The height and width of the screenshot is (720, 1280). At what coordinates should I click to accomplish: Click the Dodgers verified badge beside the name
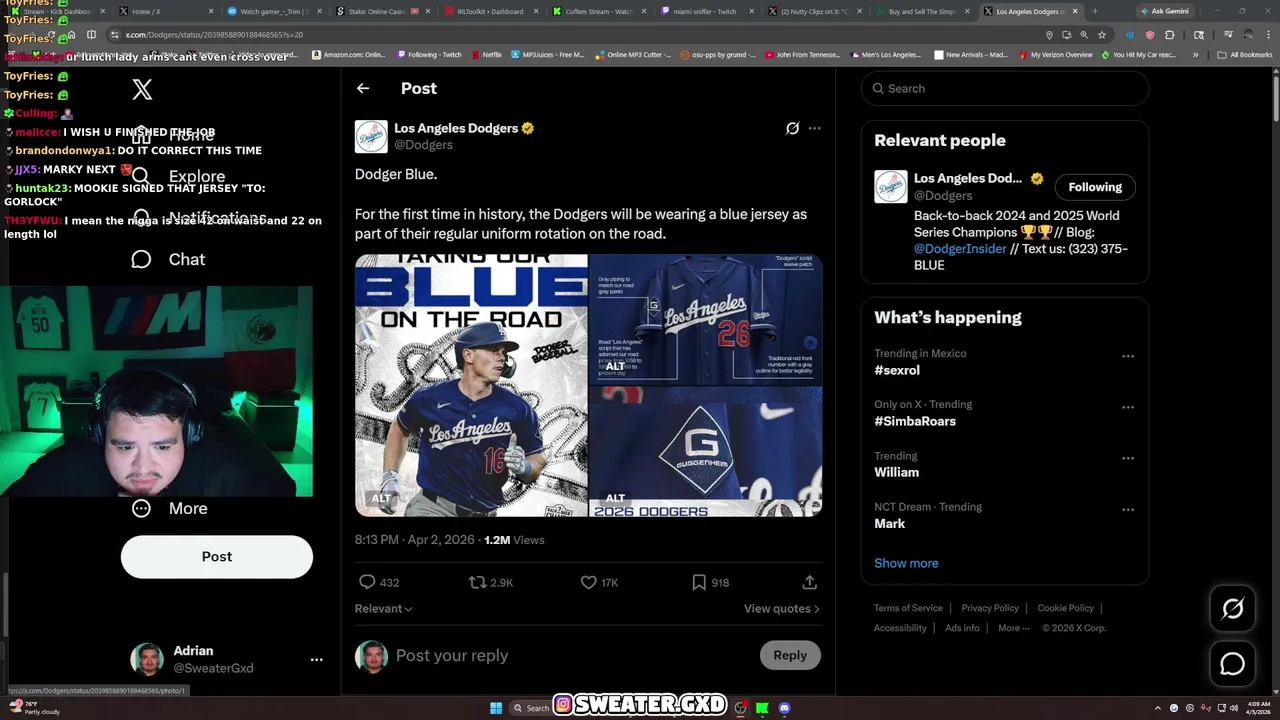tap(527, 128)
